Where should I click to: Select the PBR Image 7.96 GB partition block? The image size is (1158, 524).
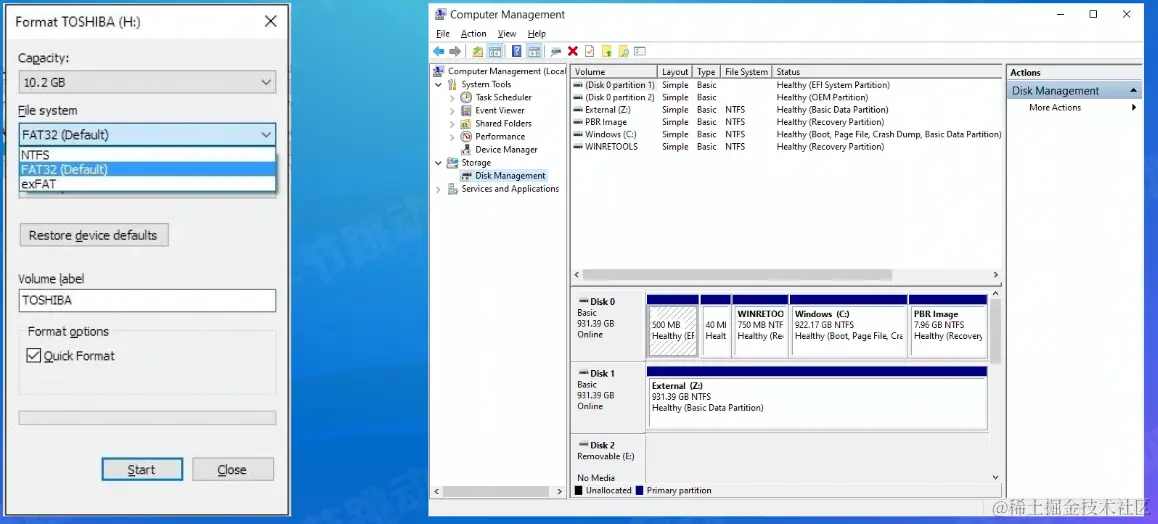(x=948, y=325)
